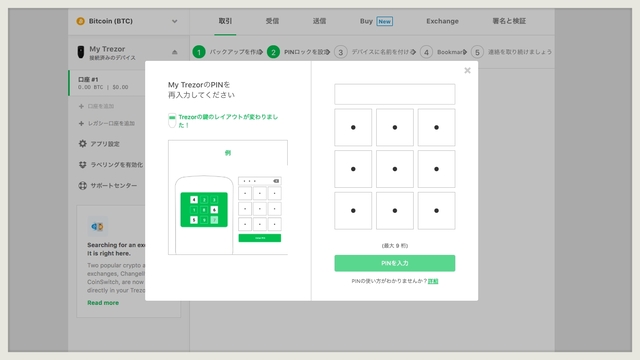This screenshot has height=360, width=640.
Task: Open the 詳細 link under PIN help
Action: [x=433, y=281]
